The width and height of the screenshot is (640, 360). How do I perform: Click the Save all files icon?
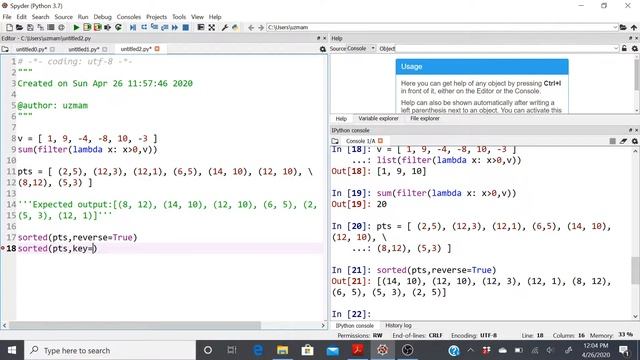coord(40,27)
